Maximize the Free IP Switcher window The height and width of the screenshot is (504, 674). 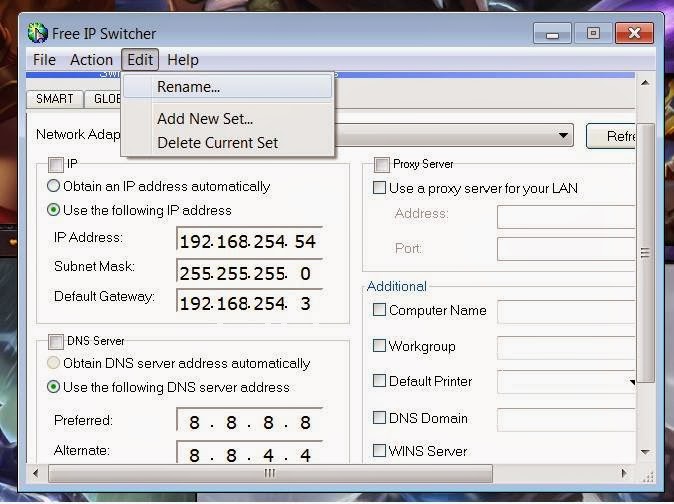pyautogui.click(x=593, y=33)
